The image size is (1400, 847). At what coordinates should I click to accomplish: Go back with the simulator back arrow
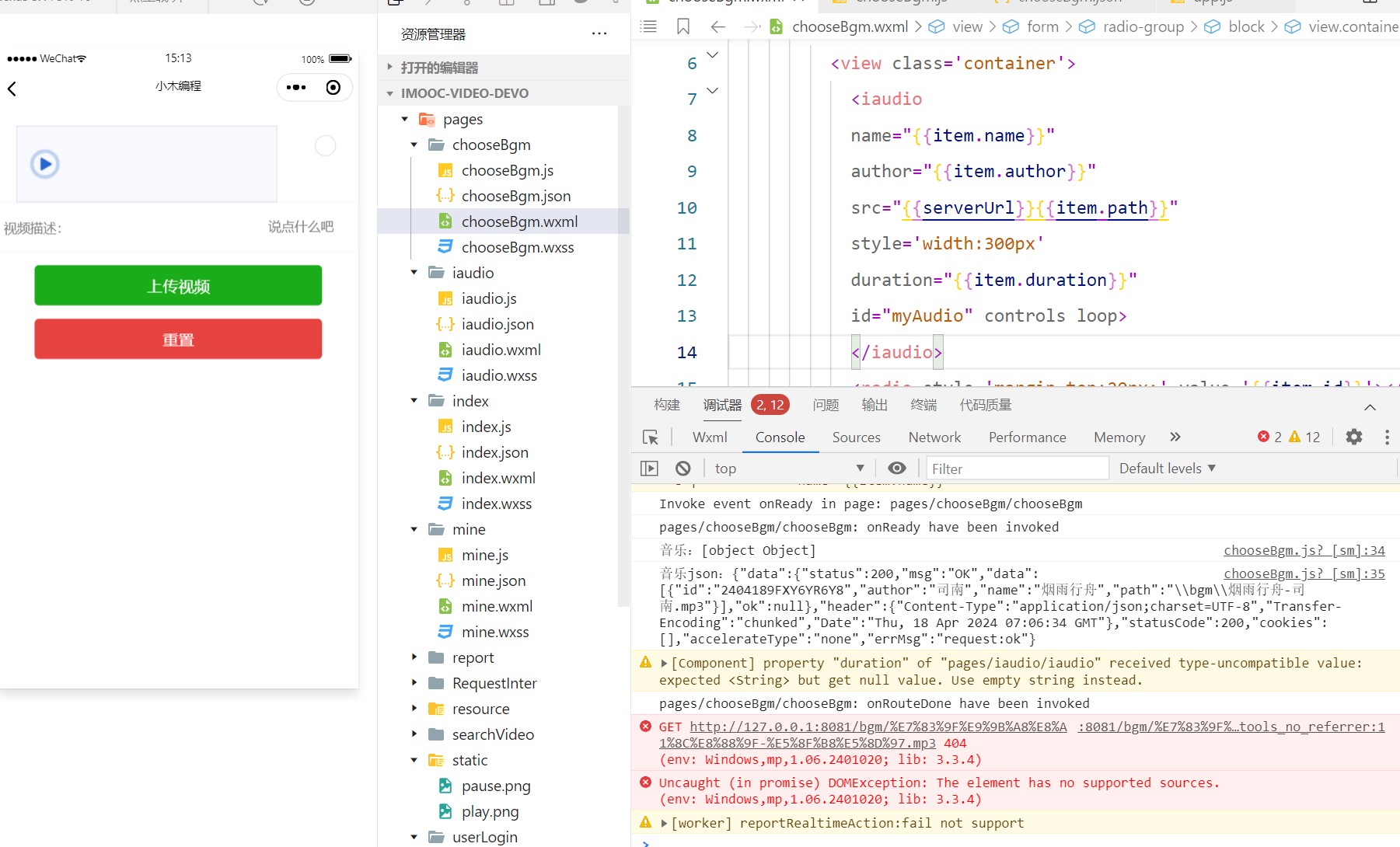pyautogui.click(x=12, y=89)
